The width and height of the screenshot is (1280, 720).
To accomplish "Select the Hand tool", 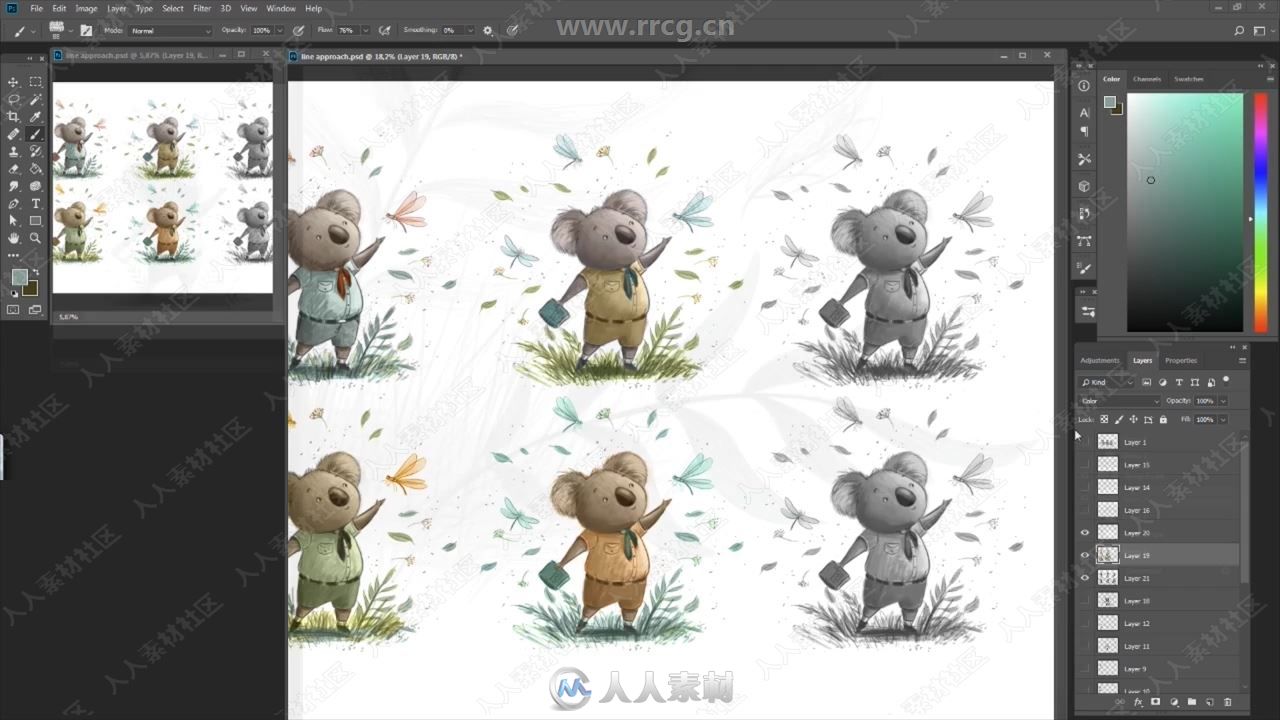I will 13,238.
